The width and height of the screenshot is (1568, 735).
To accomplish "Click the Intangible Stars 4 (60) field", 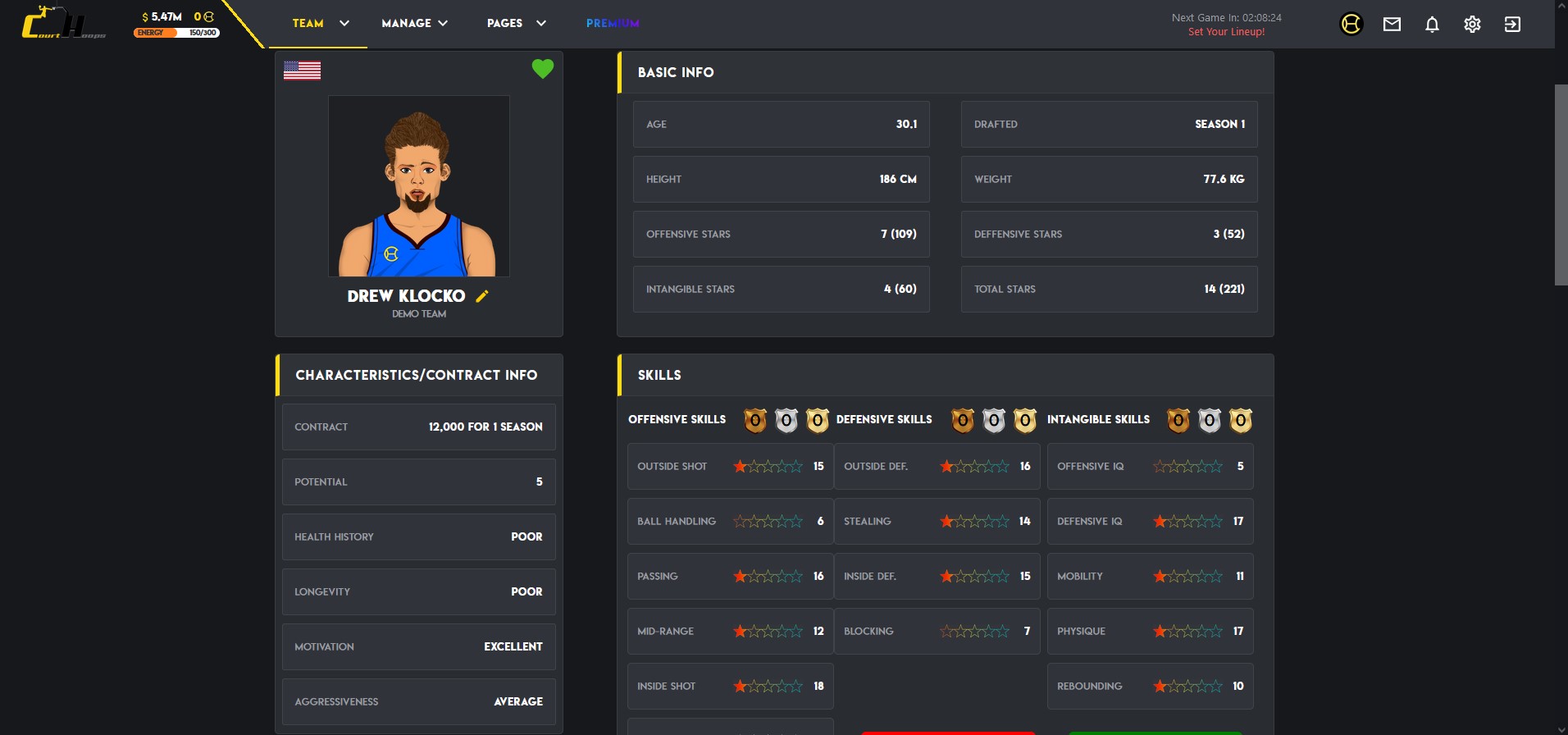I will click(782, 289).
